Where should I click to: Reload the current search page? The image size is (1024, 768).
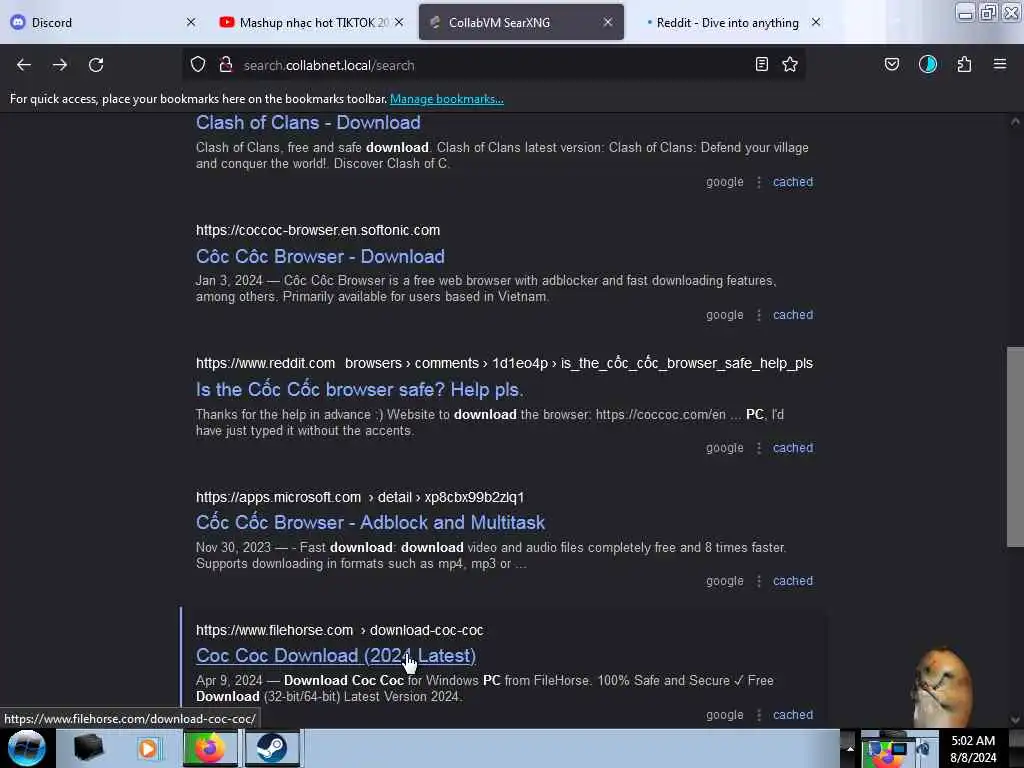point(96,65)
